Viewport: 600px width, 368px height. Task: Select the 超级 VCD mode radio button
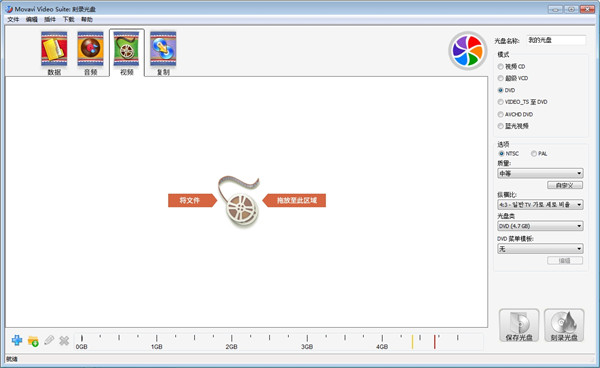(x=501, y=78)
